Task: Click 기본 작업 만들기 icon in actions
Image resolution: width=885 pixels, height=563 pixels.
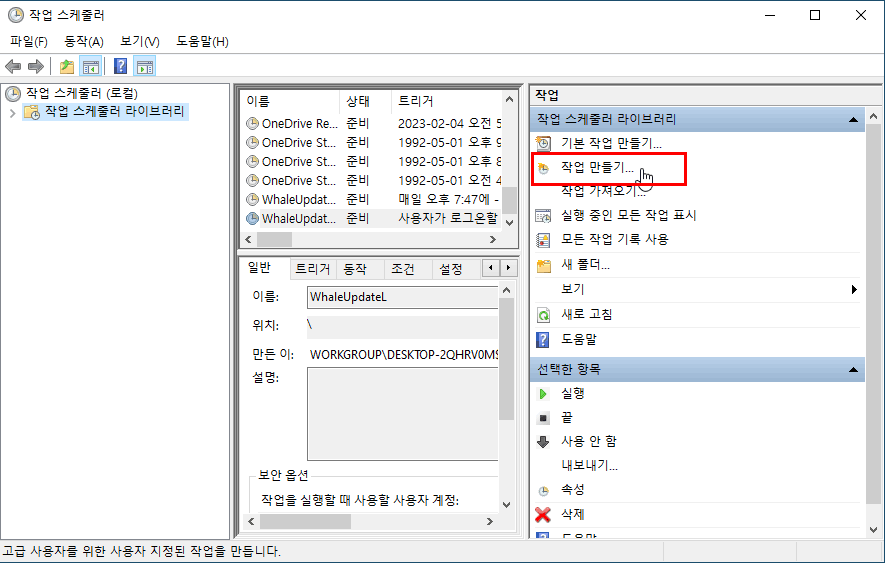Action: 543,143
